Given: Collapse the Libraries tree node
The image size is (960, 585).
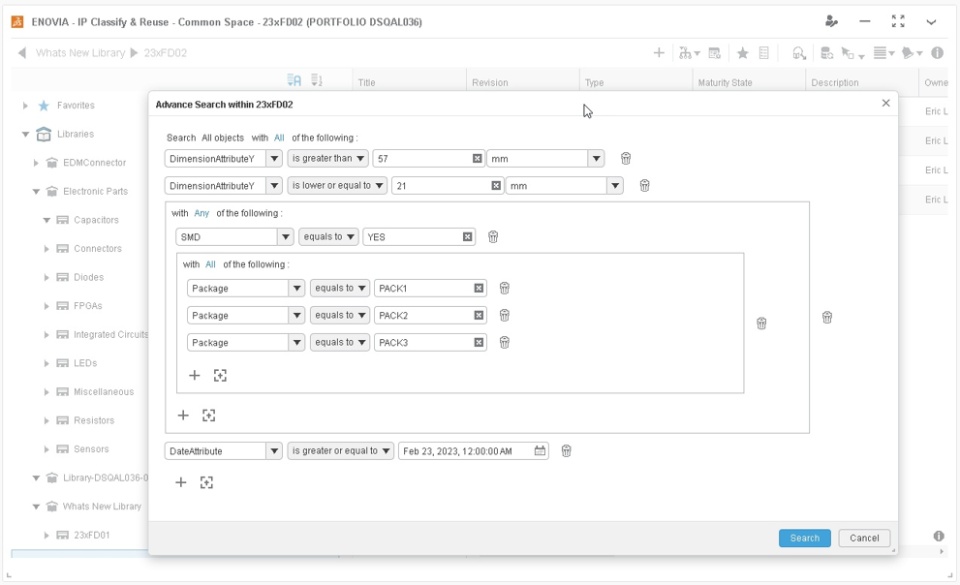Looking at the screenshot, I should pyautogui.click(x=25, y=134).
